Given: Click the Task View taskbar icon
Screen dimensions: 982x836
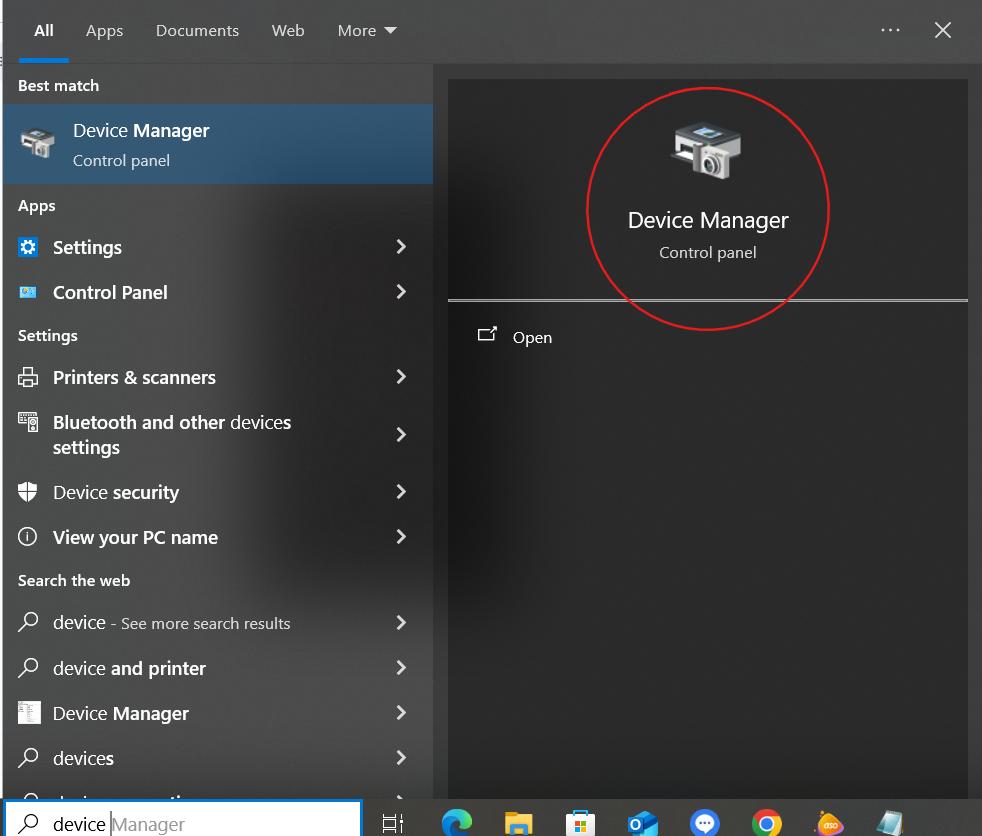Looking at the screenshot, I should (x=394, y=822).
